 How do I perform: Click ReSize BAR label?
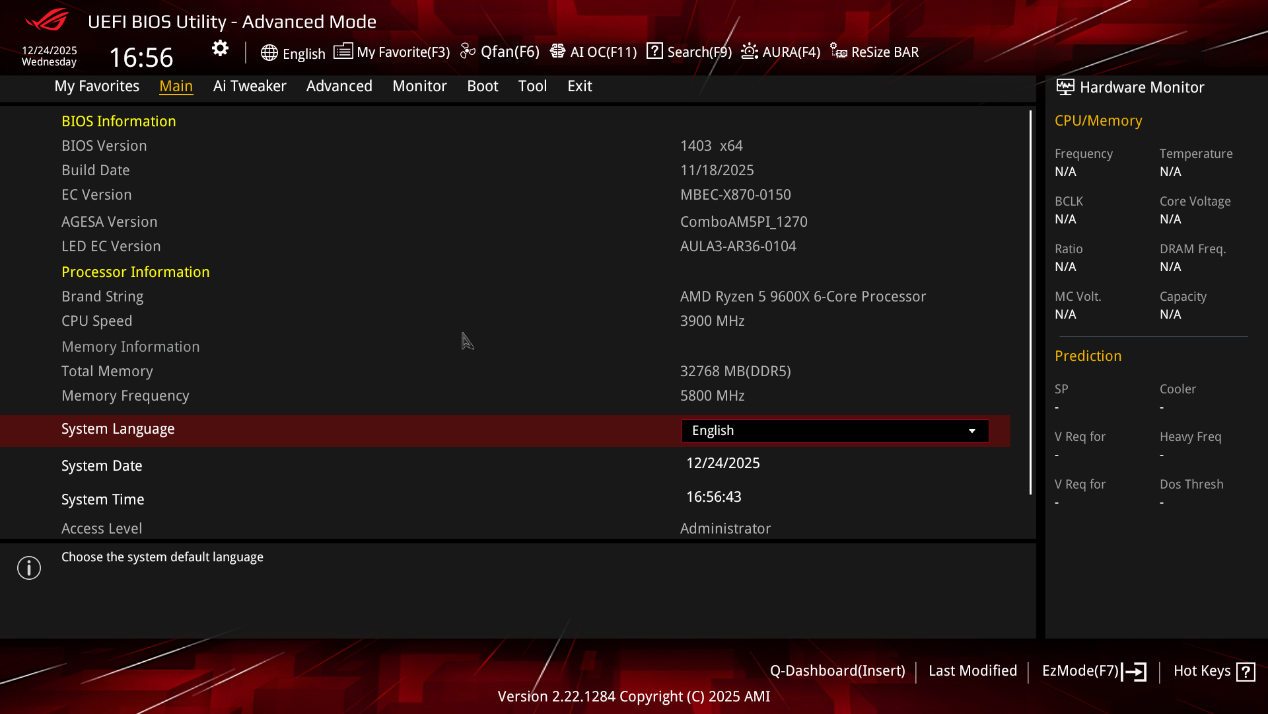(x=885, y=52)
